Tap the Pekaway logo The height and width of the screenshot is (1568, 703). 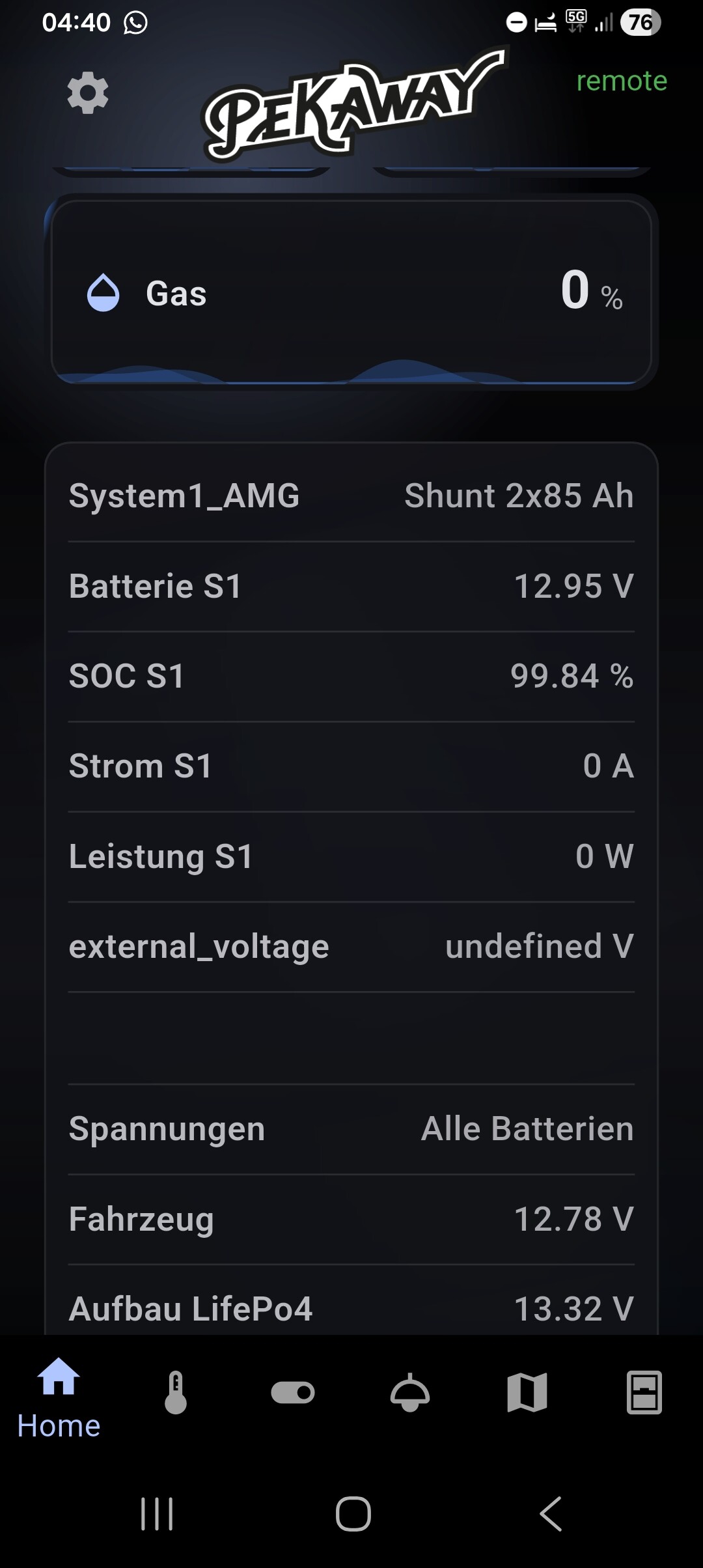353,104
